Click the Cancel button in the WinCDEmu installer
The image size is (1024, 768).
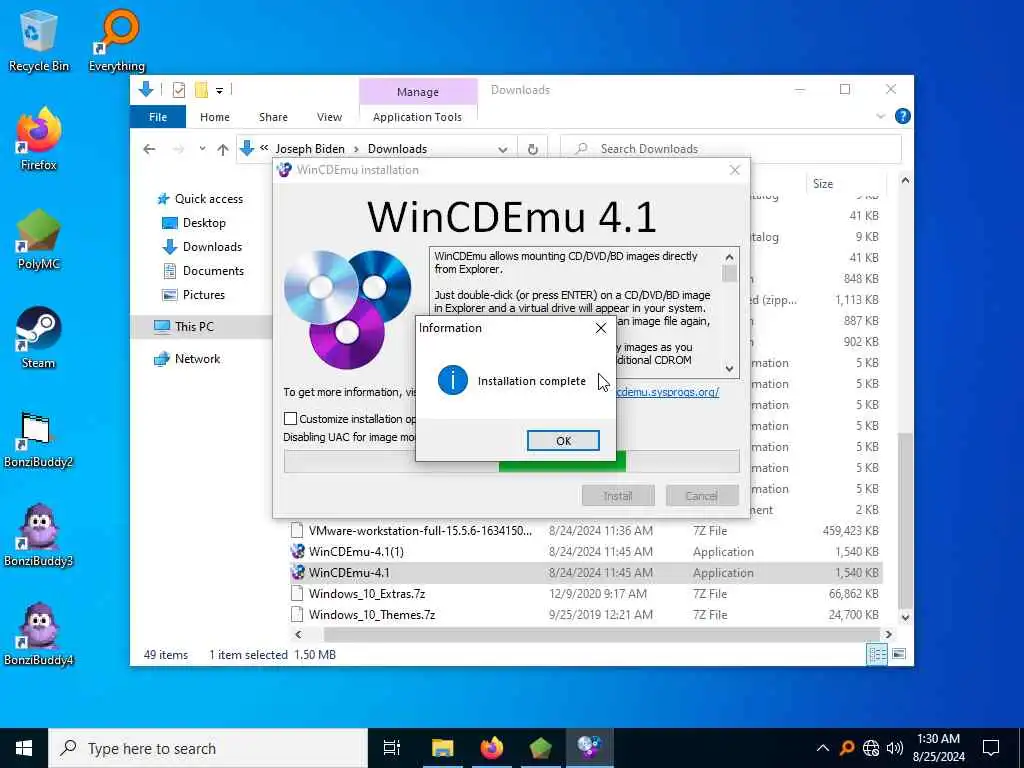click(x=702, y=496)
